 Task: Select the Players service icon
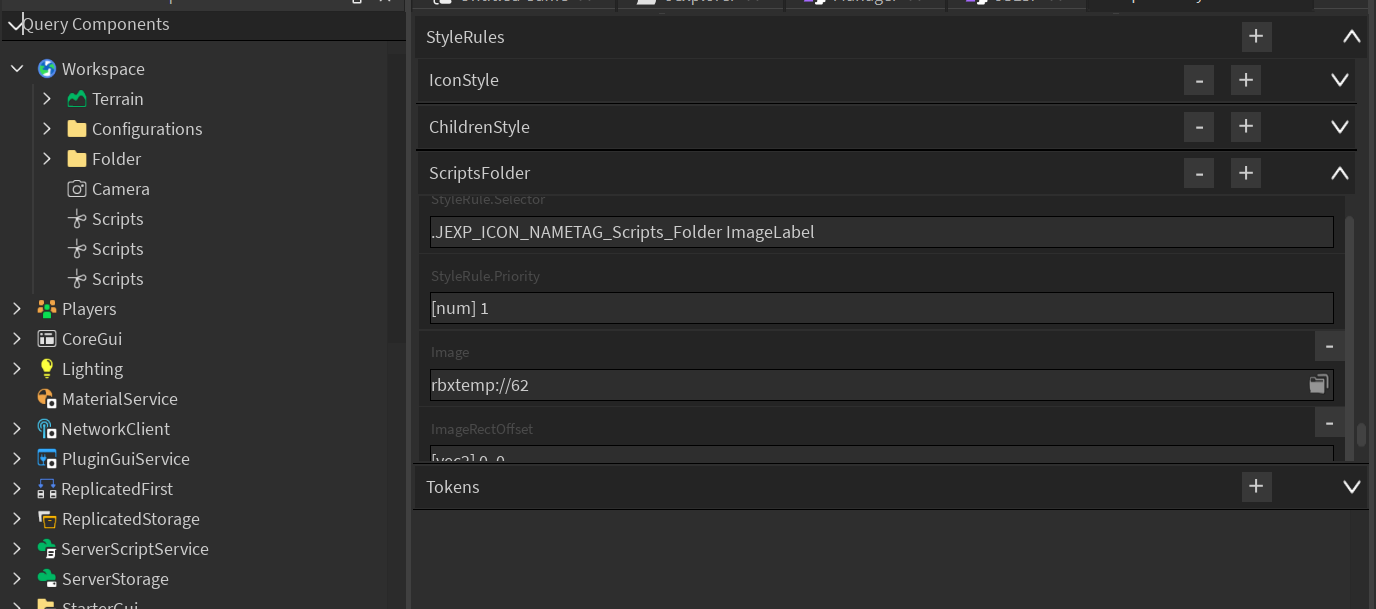click(x=47, y=309)
